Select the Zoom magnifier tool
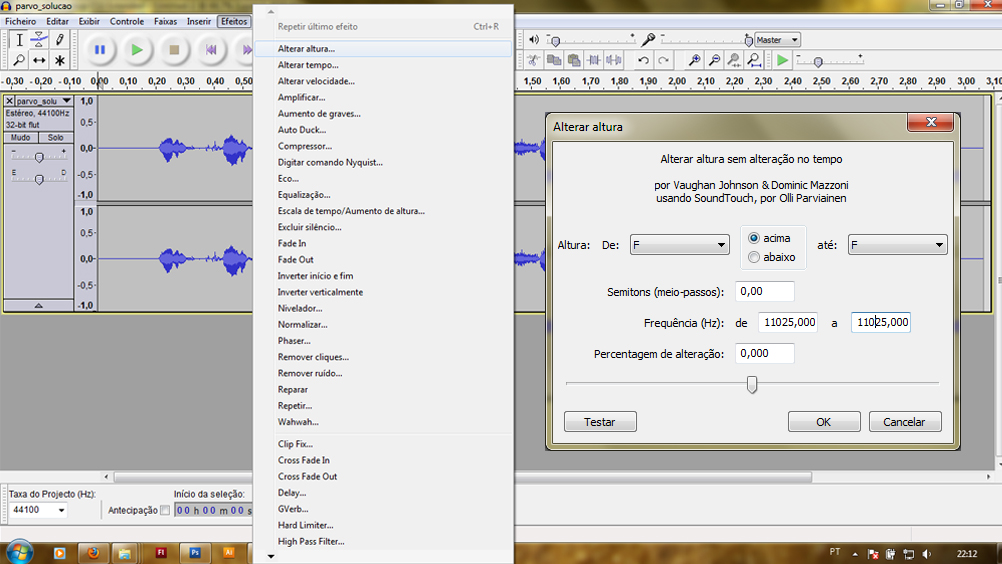The width and height of the screenshot is (1002, 564). tap(19, 60)
